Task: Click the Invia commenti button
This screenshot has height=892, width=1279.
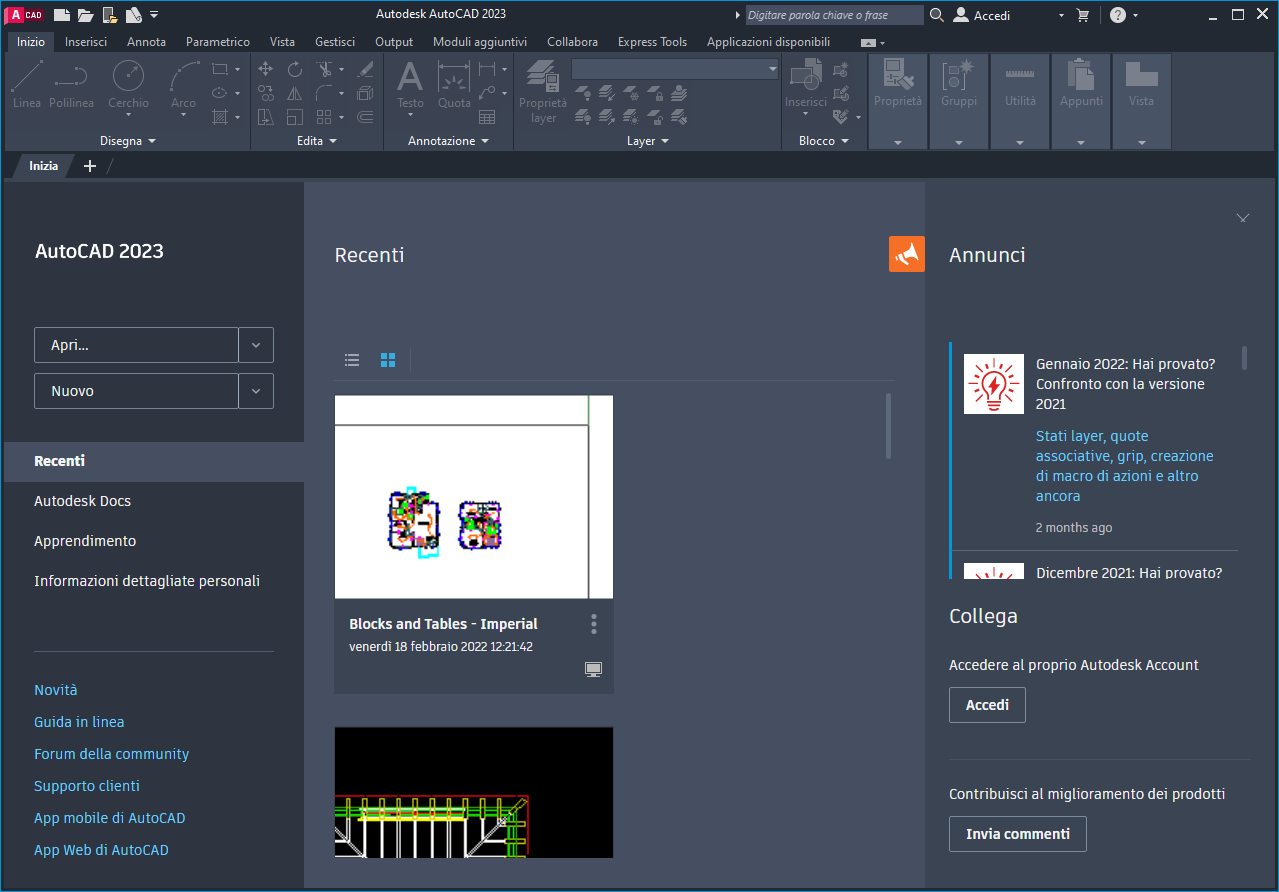Action: 1018,834
